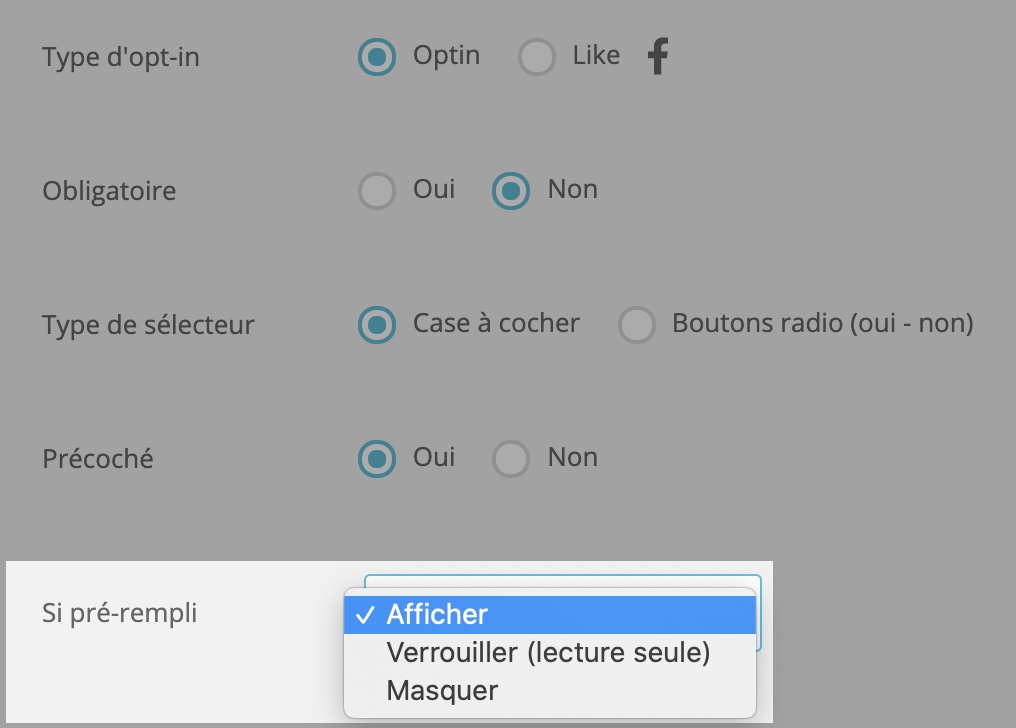
Task: Click the Si pré-rempli field label
Action: coord(120,613)
